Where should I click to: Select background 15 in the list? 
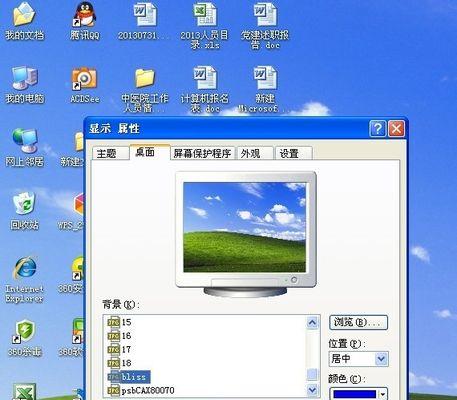coord(126,322)
